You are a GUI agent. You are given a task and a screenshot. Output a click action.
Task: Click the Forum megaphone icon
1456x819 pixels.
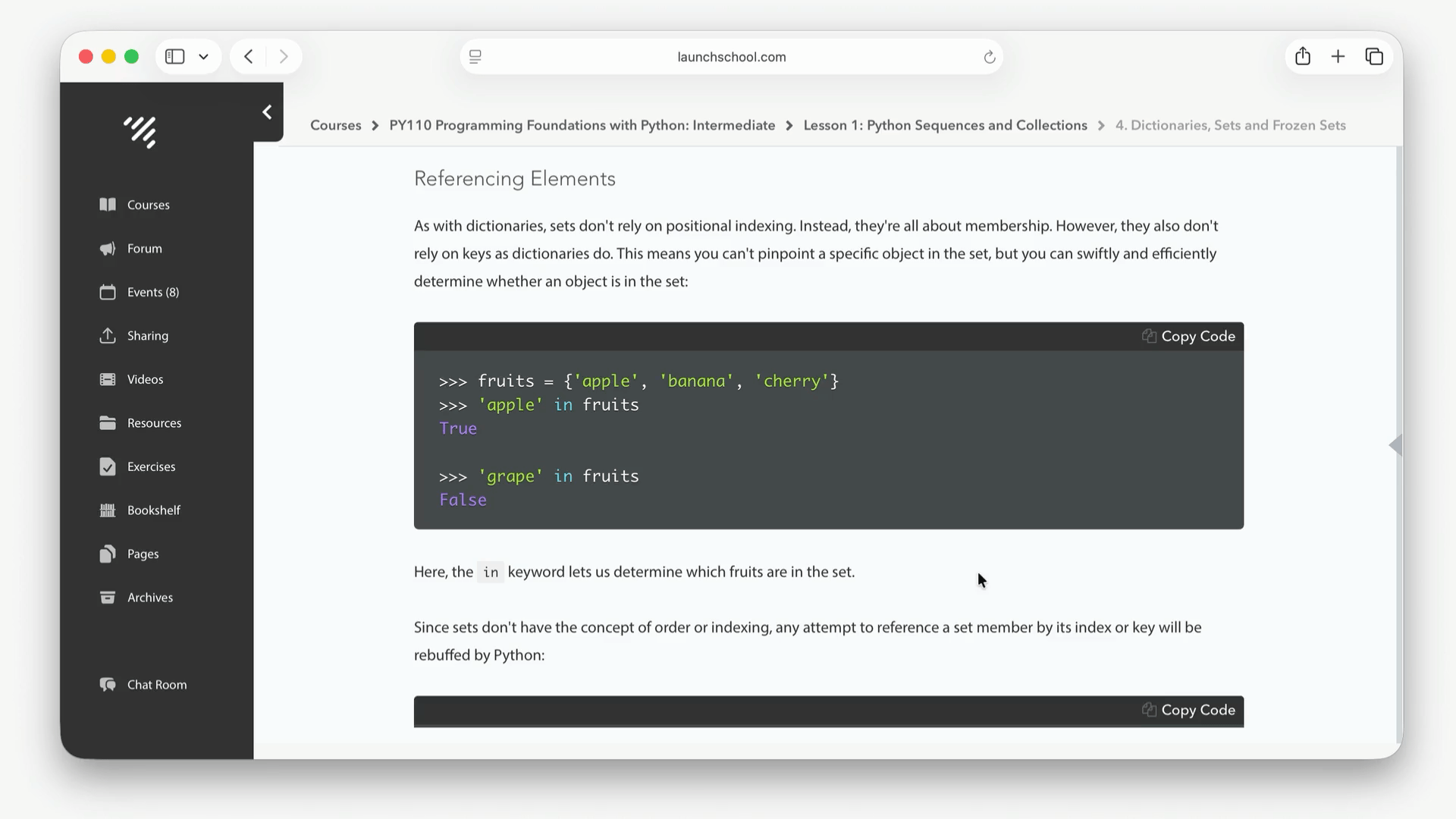[x=108, y=249]
